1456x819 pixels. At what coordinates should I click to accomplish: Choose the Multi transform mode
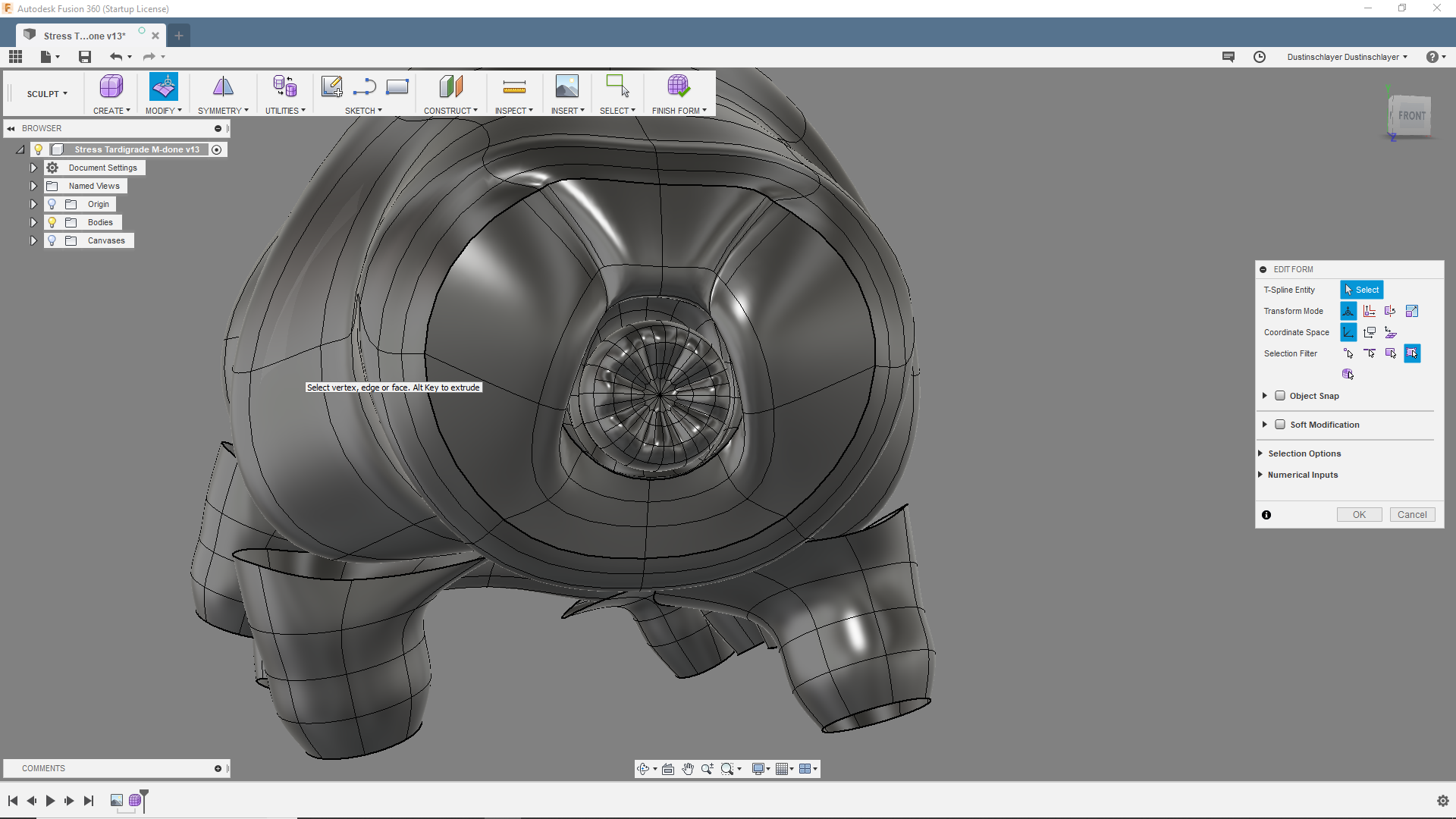1348,311
